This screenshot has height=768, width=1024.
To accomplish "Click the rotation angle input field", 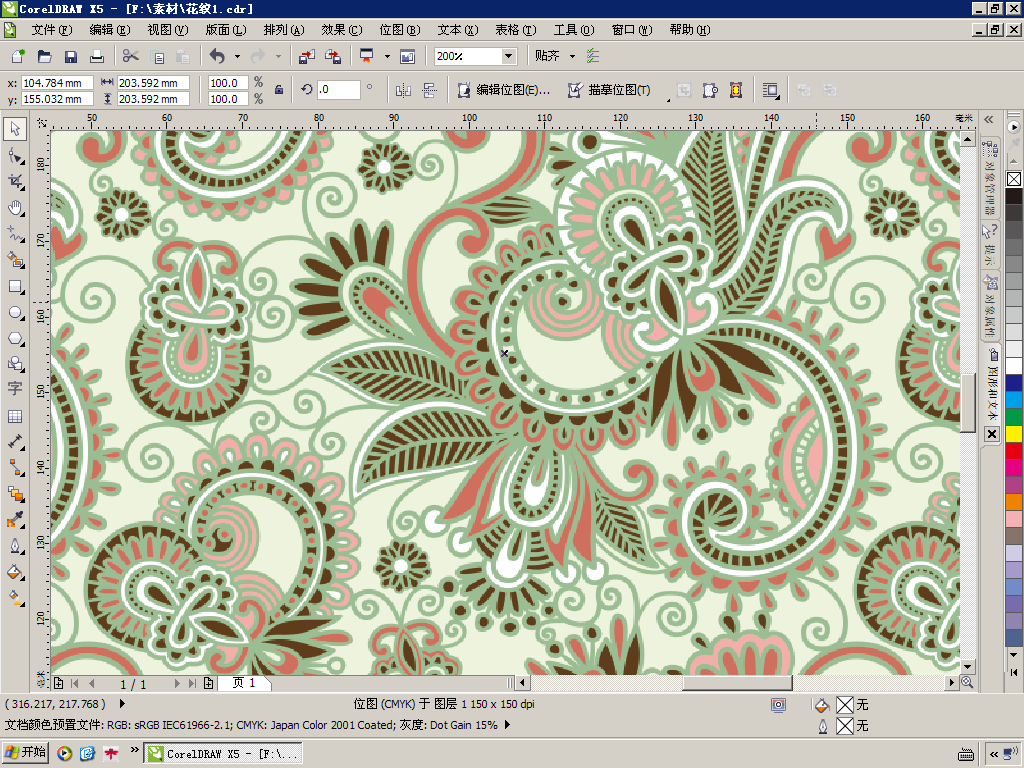I will click(x=339, y=90).
